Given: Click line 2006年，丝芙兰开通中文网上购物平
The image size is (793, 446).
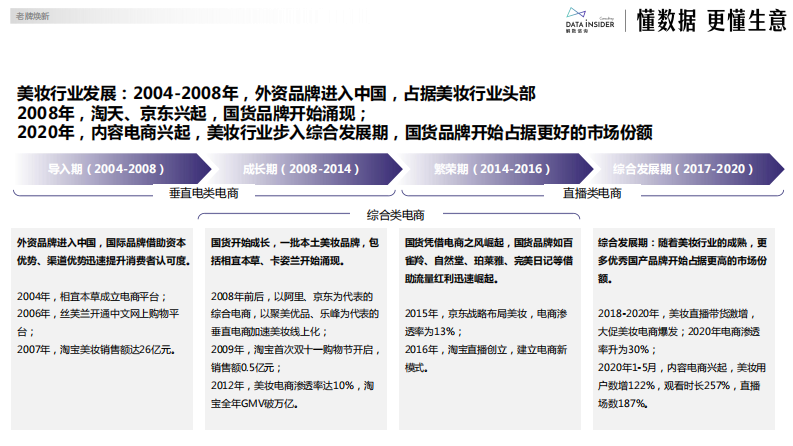Looking at the screenshot, I should point(98,314).
